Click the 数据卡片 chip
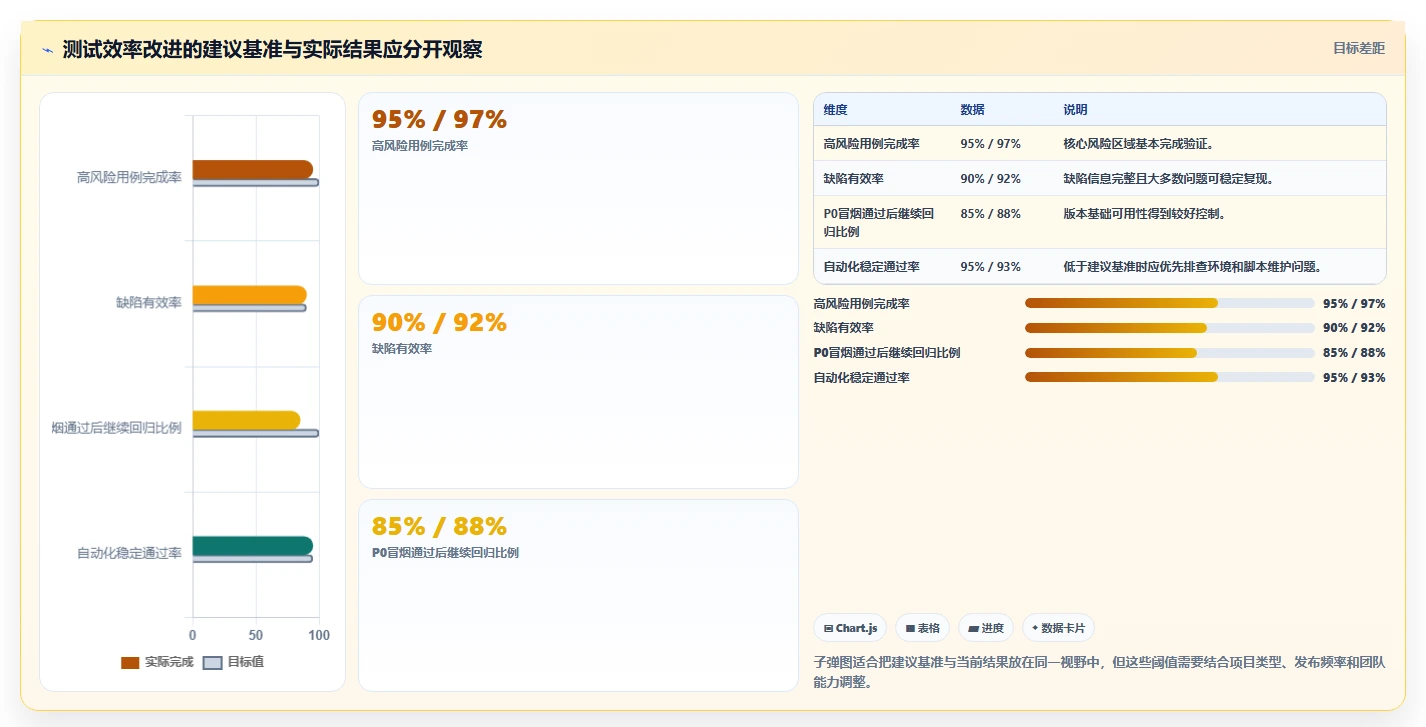The height and width of the screenshot is (727, 1426). coord(1058,628)
